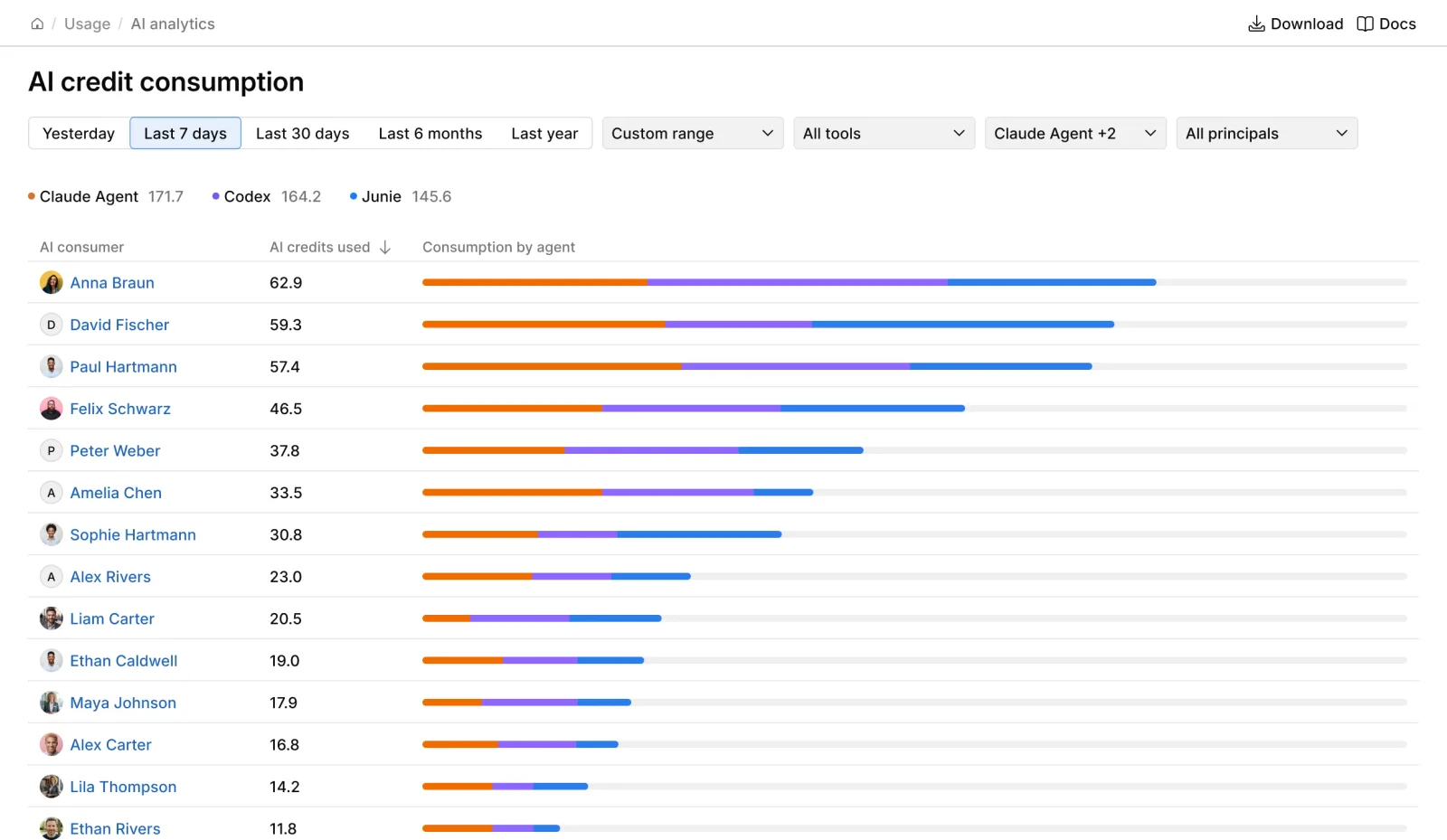Image resolution: width=1447 pixels, height=840 pixels.
Task: Open Maya Johnson's name link
Action: [x=123, y=703]
